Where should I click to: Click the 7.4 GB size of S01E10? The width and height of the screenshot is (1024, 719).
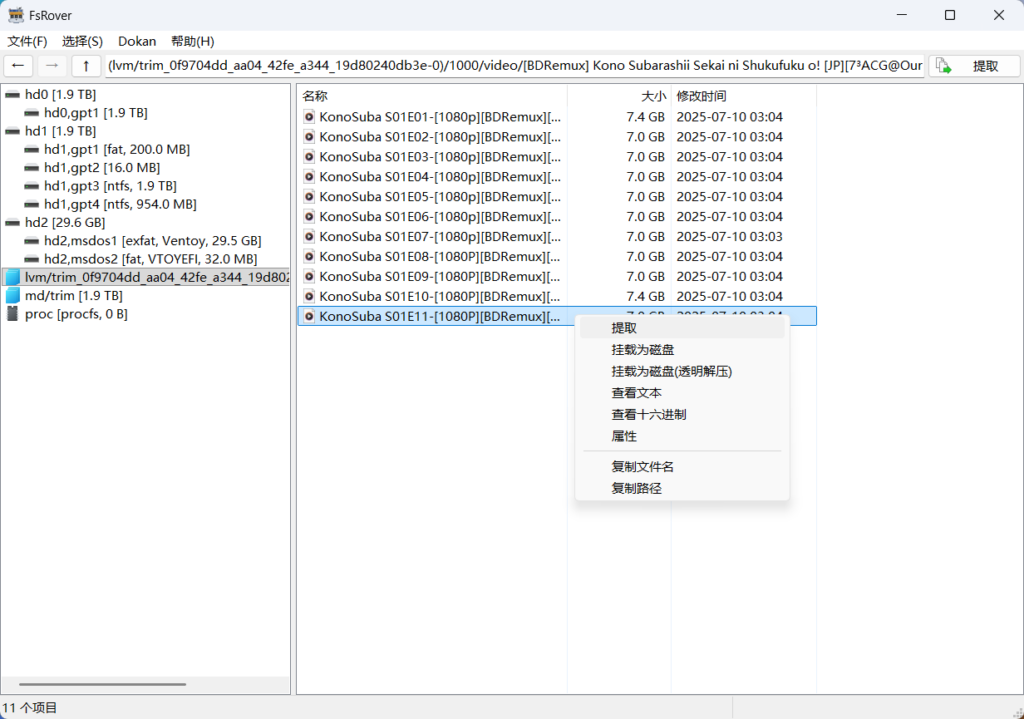645,296
